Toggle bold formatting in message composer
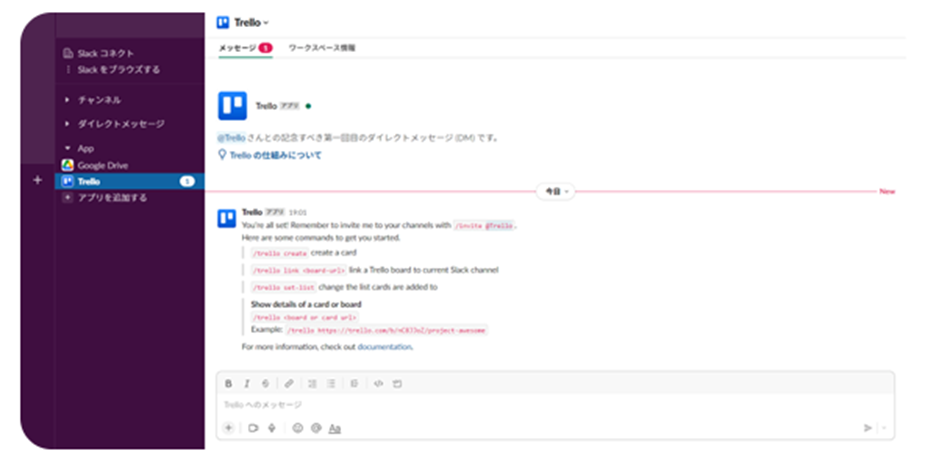 pyautogui.click(x=228, y=384)
